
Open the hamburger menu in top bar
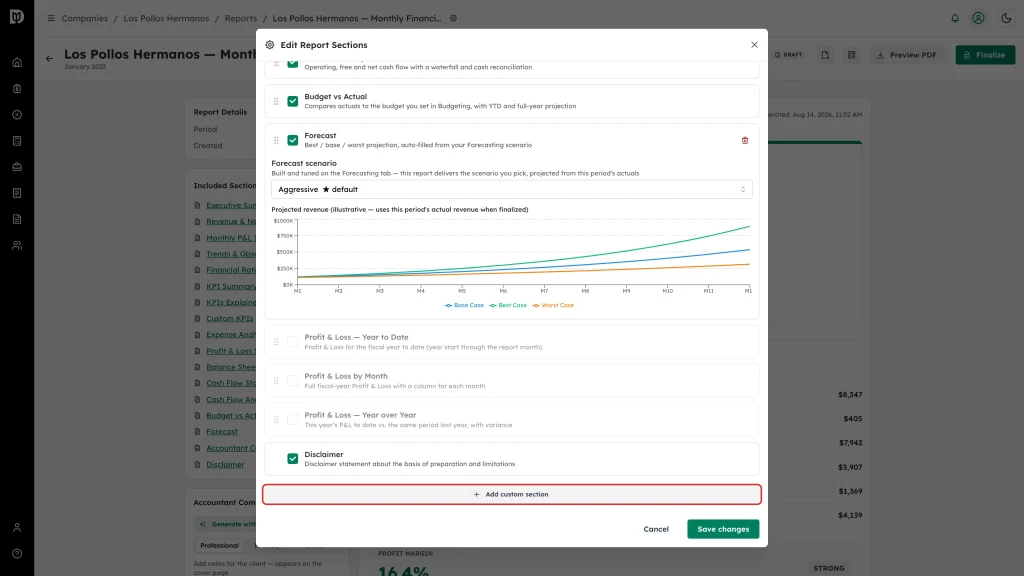coord(51,18)
